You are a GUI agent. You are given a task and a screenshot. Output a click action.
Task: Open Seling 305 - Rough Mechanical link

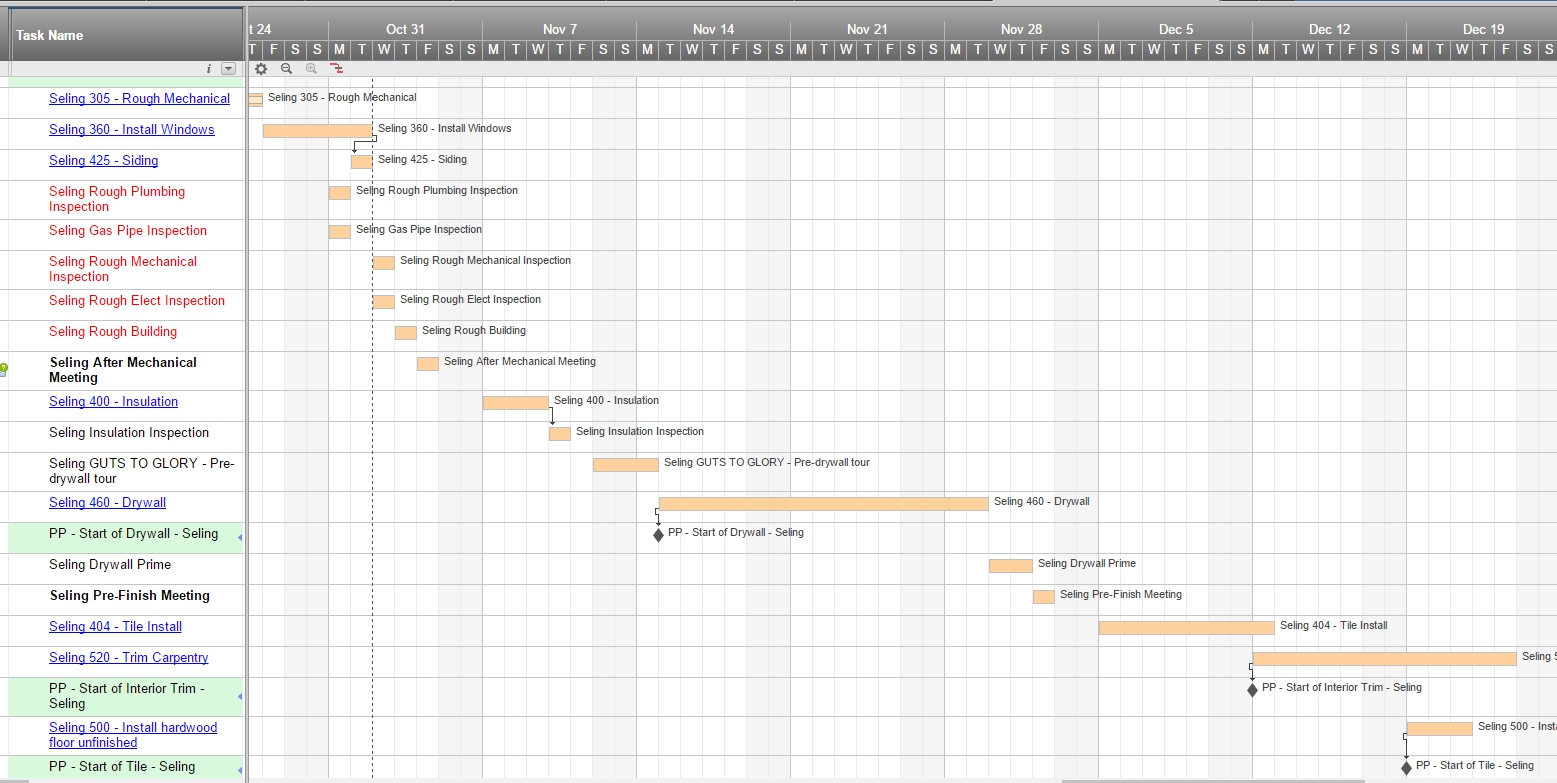(139, 98)
